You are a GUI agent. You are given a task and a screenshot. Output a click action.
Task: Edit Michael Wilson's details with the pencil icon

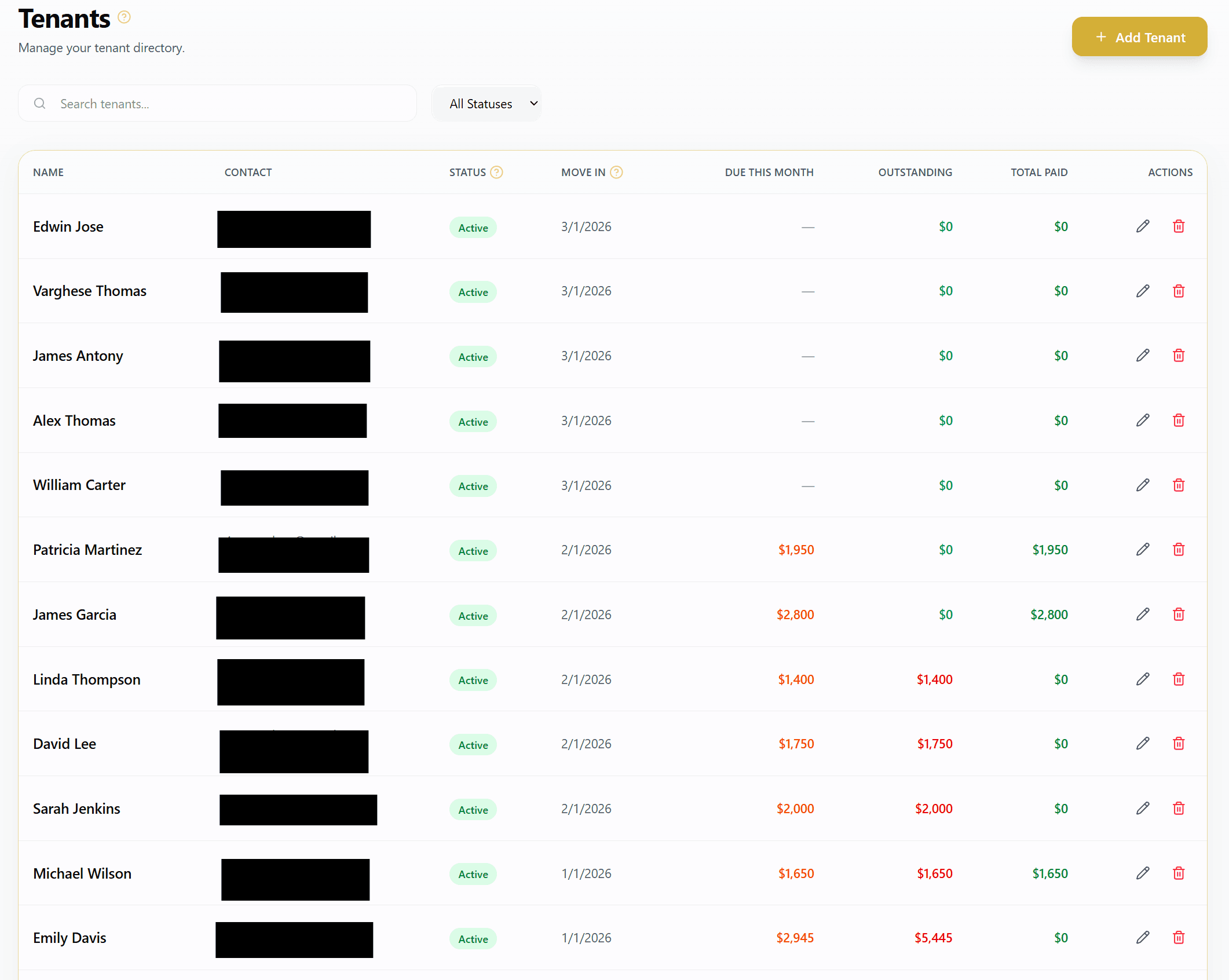pos(1143,873)
